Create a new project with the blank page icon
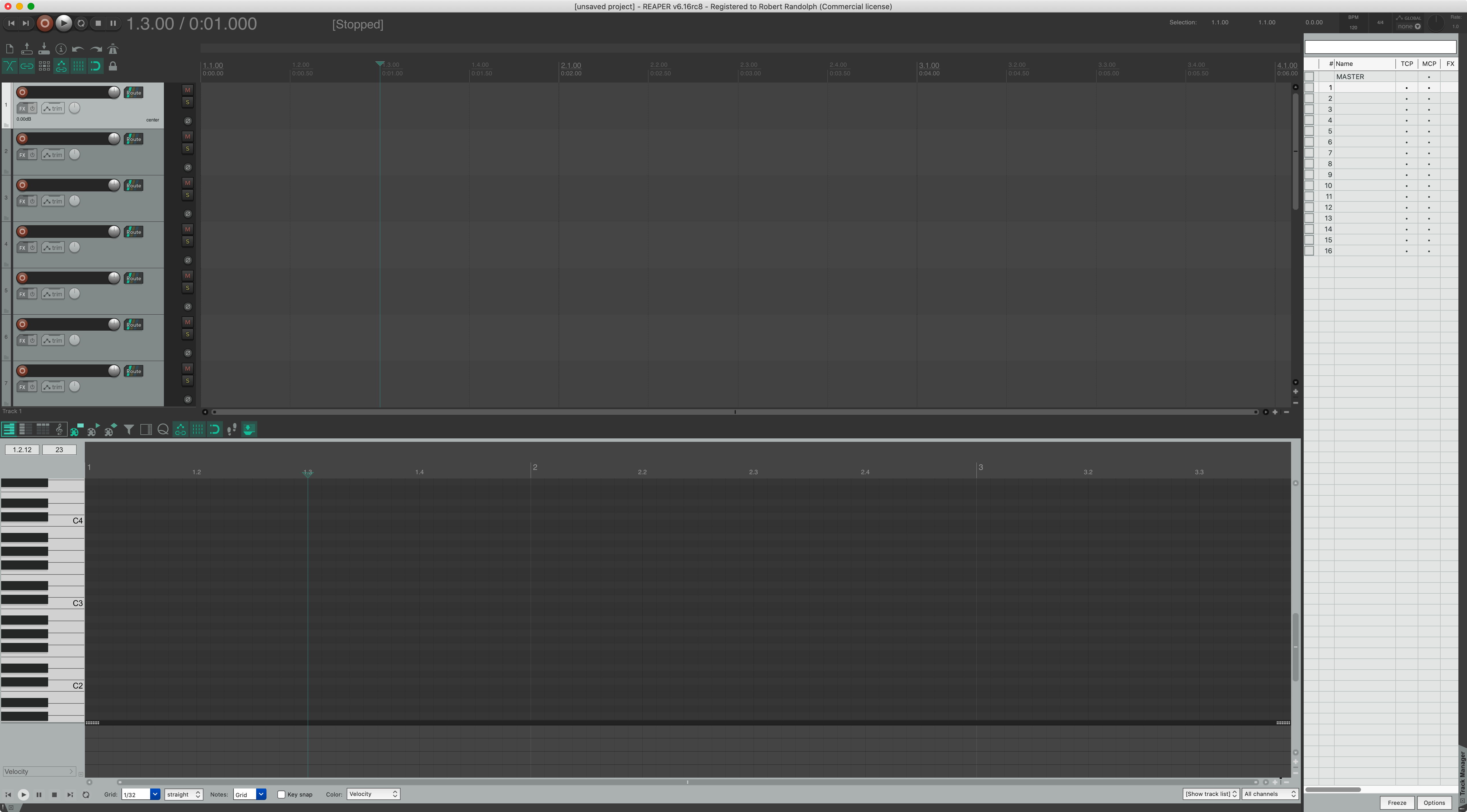Image resolution: width=1467 pixels, height=812 pixels. 9,49
